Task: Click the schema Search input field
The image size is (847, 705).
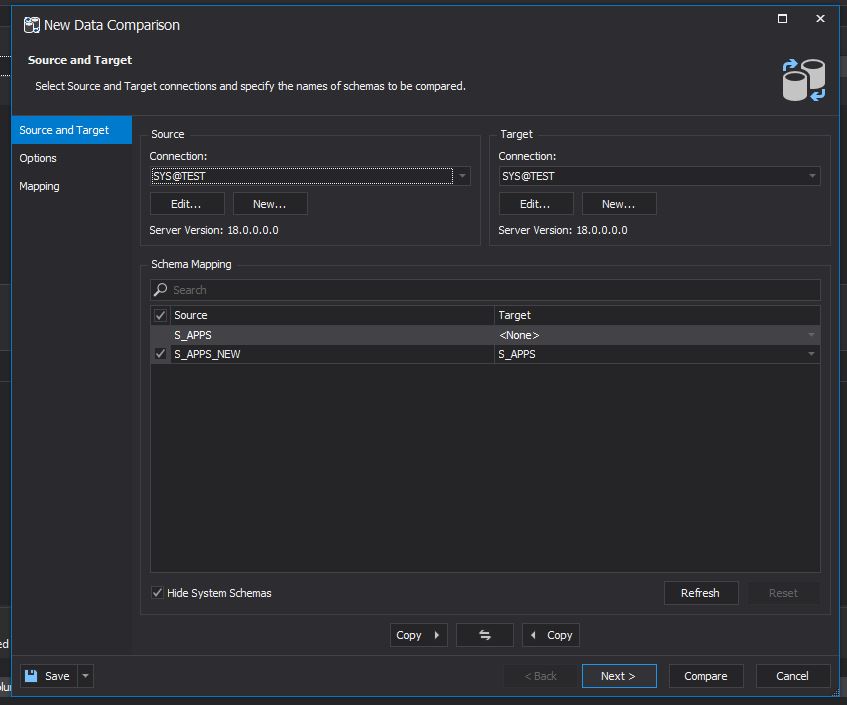Action: pos(490,290)
